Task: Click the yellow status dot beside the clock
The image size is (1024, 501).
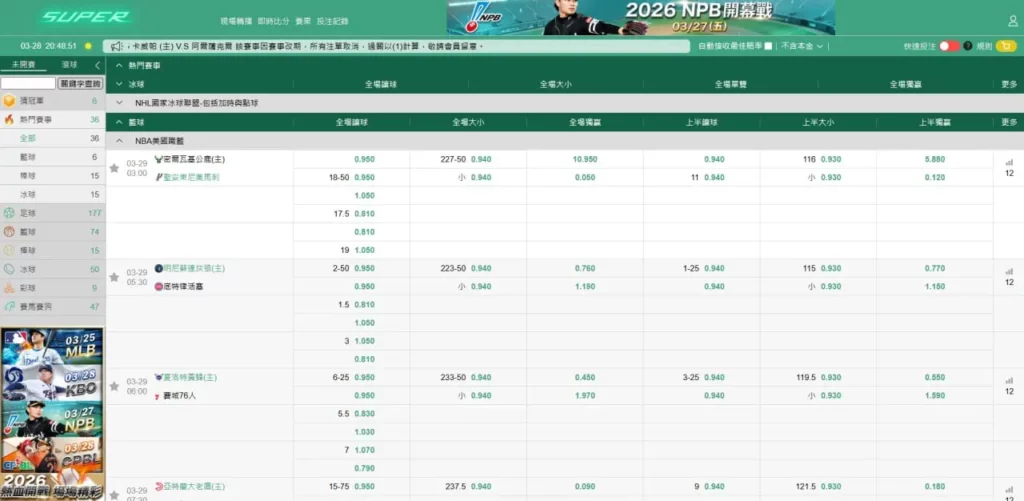Action: tap(88, 46)
